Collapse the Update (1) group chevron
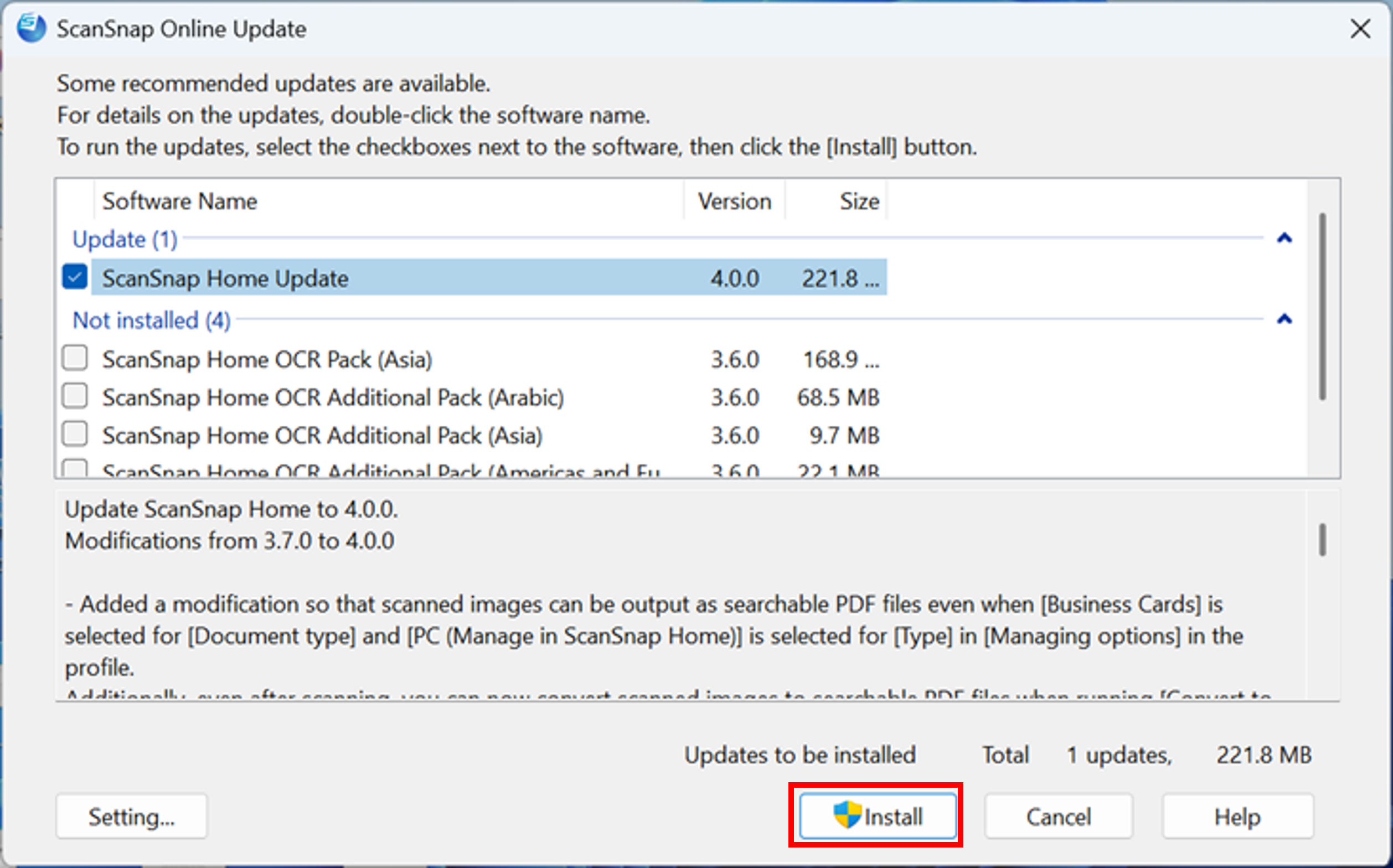The width and height of the screenshot is (1393, 868). 1284,238
